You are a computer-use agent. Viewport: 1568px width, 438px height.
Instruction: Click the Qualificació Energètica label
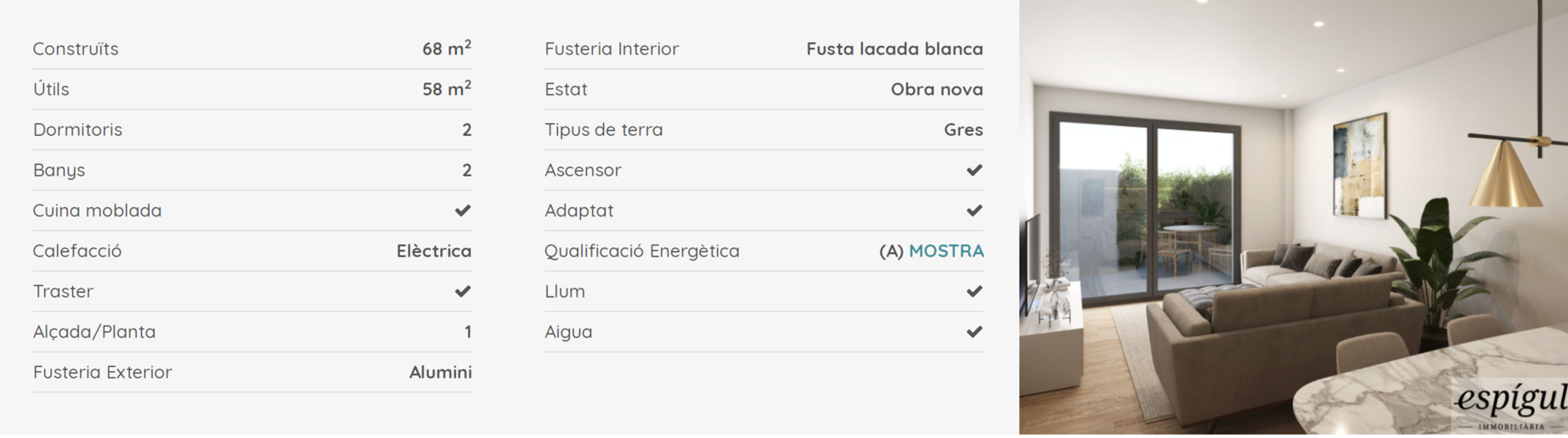pos(642,251)
